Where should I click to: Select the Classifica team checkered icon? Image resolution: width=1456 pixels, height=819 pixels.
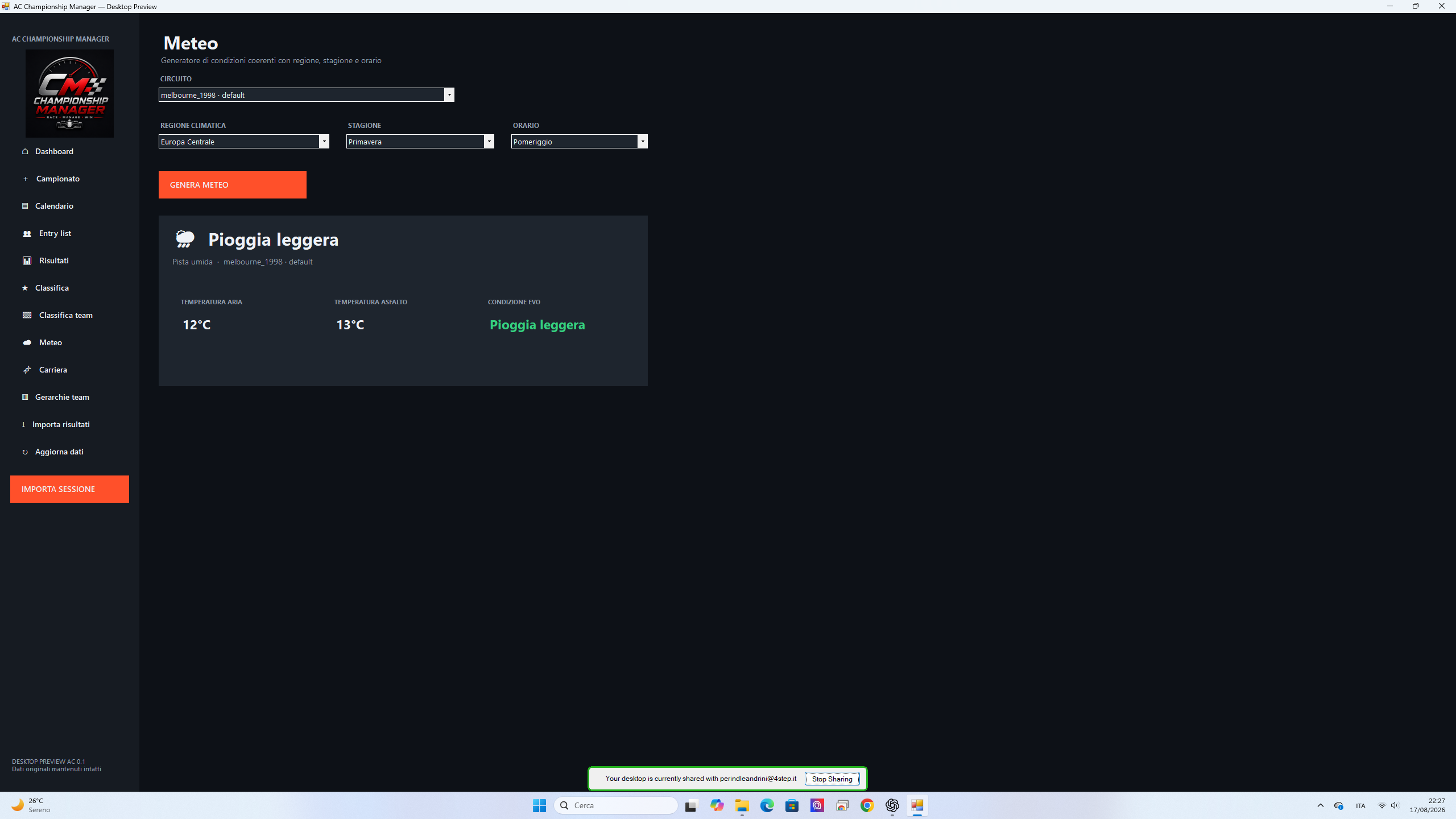point(27,315)
